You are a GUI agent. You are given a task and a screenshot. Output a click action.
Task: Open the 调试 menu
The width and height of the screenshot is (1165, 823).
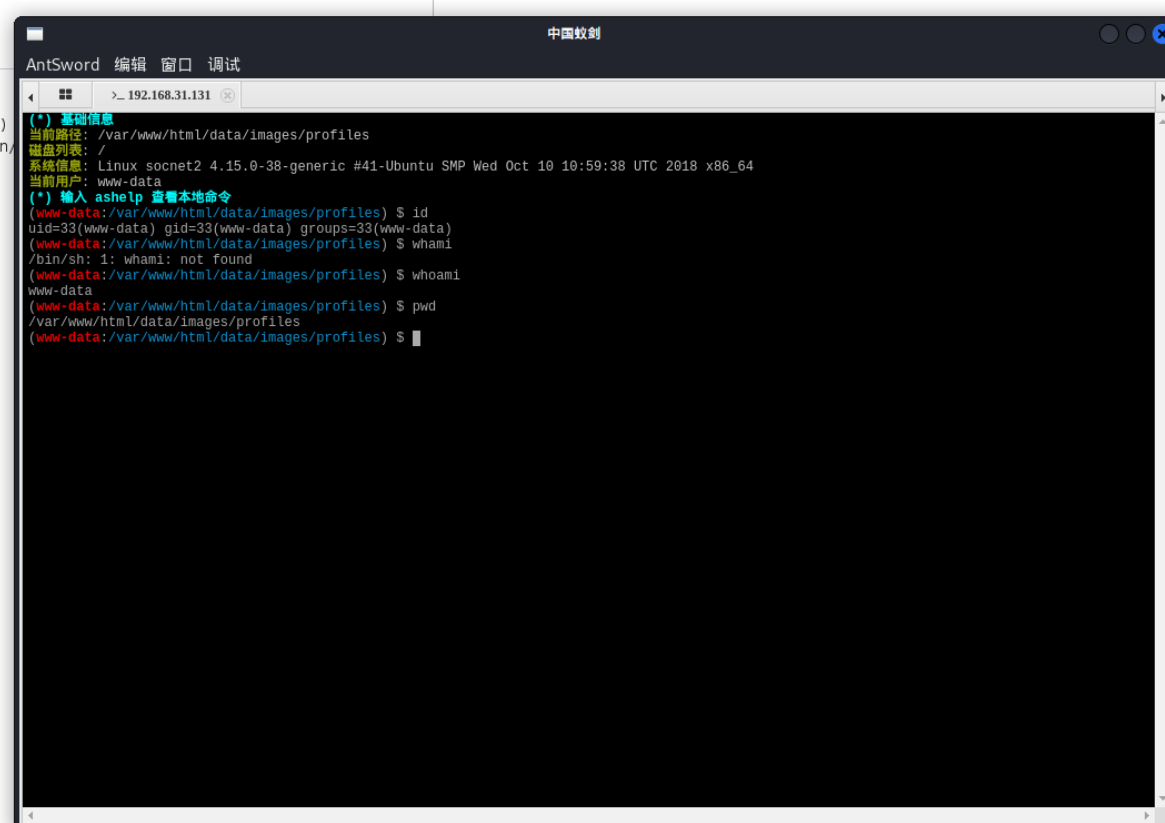pos(224,65)
